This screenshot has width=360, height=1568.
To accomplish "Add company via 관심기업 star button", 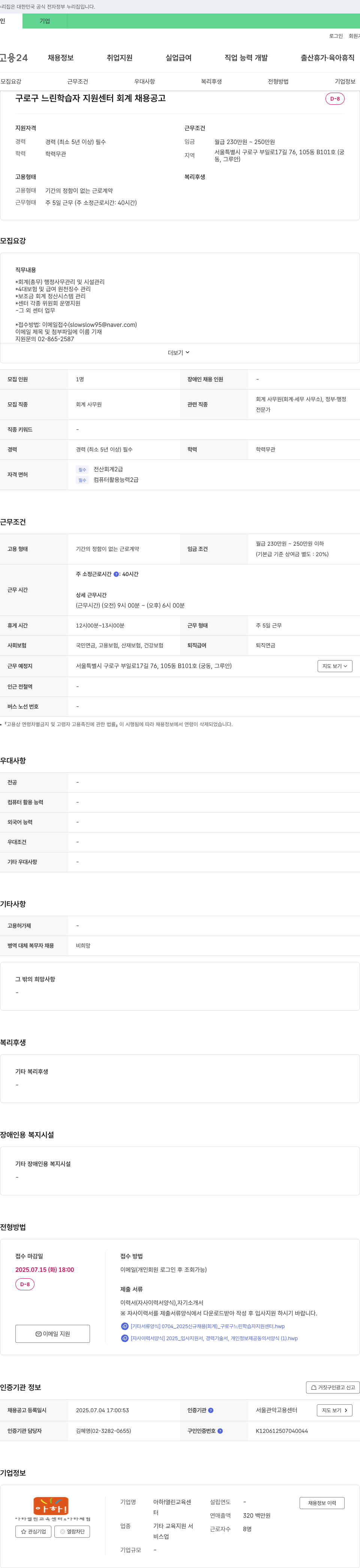I will pos(33,1532).
